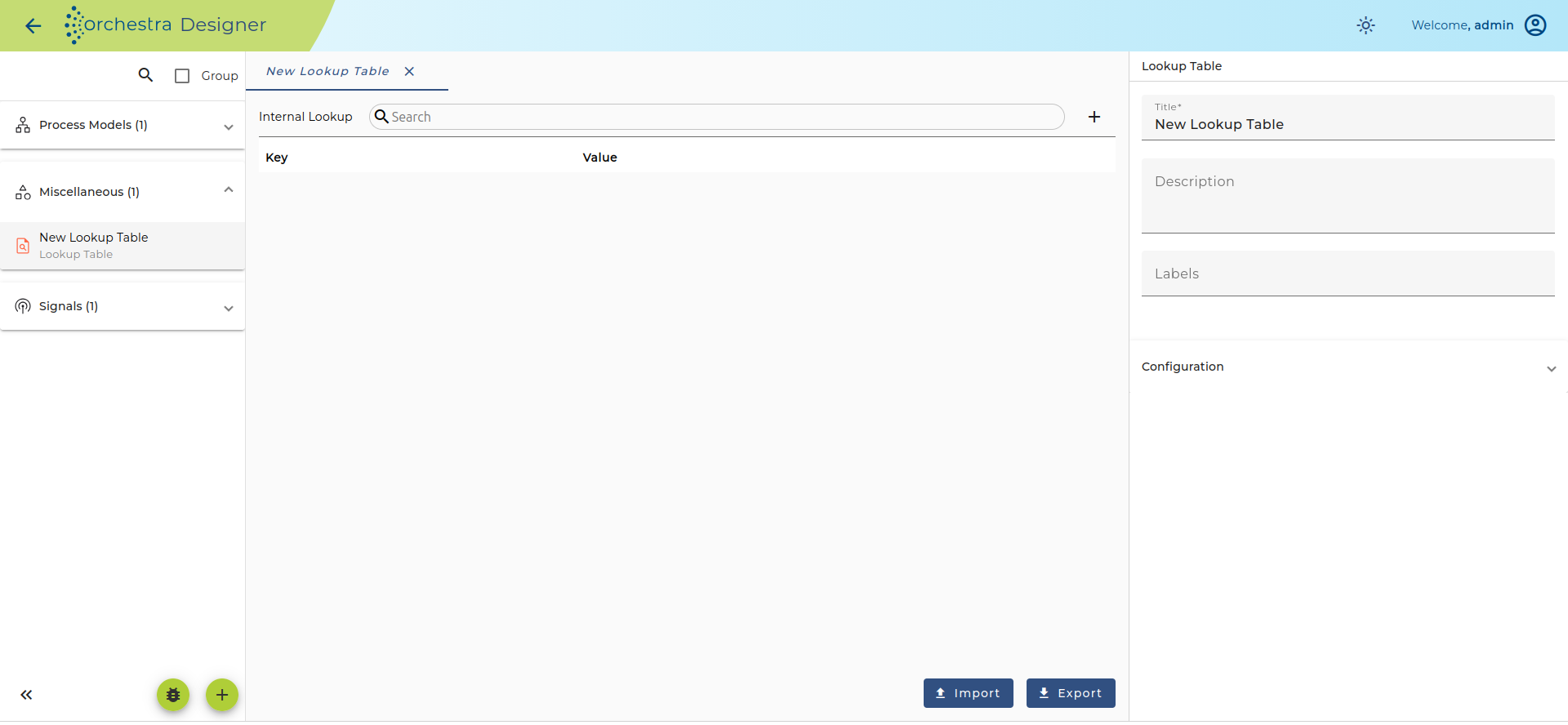The image size is (1568, 725).
Task: Click the Process Models (1) label
Action: click(x=93, y=125)
